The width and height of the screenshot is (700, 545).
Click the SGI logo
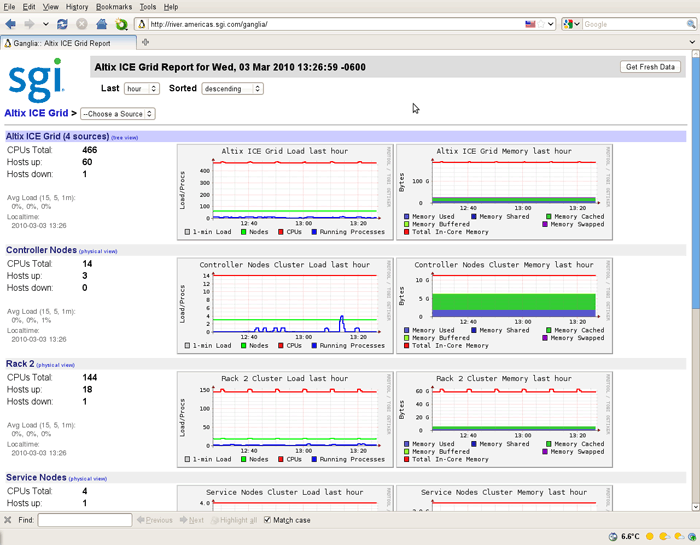coord(36,80)
